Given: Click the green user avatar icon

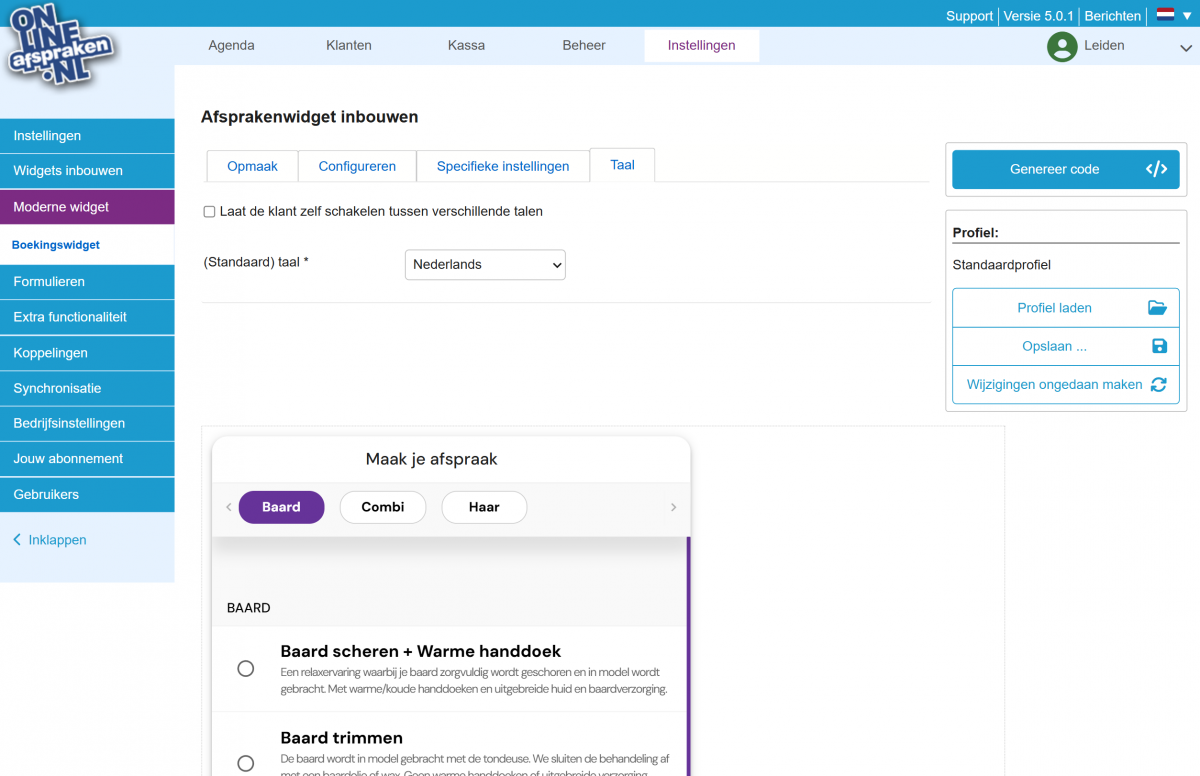Looking at the screenshot, I should pos(1061,46).
